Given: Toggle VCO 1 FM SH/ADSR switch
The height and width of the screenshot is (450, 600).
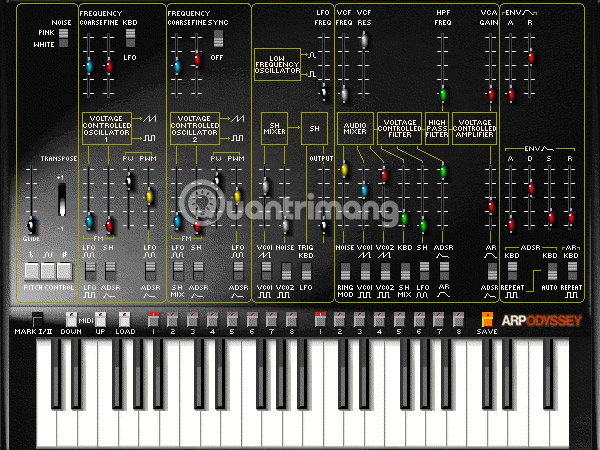Looking at the screenshot, I should 110,271.
